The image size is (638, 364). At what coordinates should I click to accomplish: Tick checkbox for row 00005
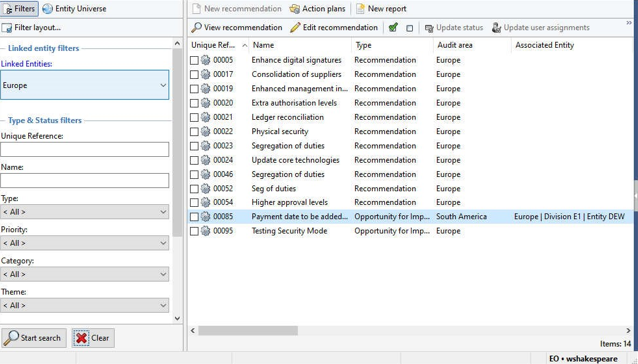[194, 61]
